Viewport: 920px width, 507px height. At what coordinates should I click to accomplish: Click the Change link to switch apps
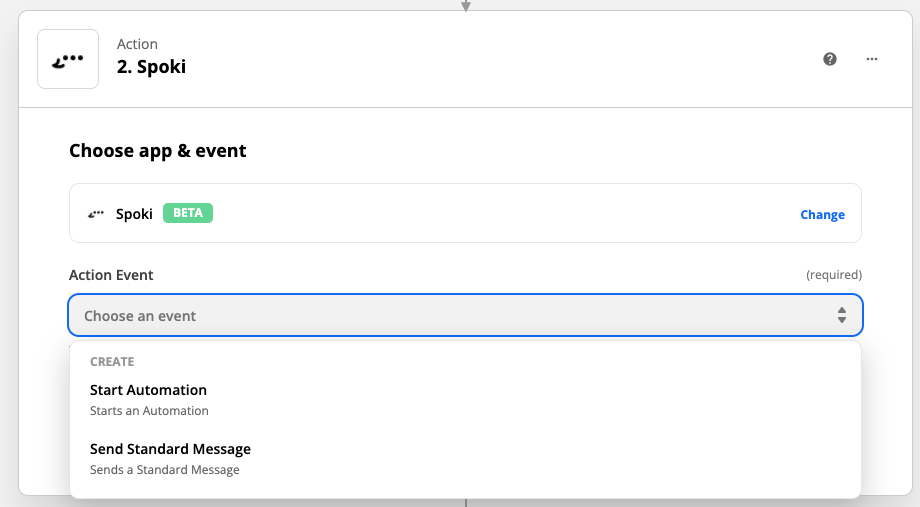click(822, 214)
